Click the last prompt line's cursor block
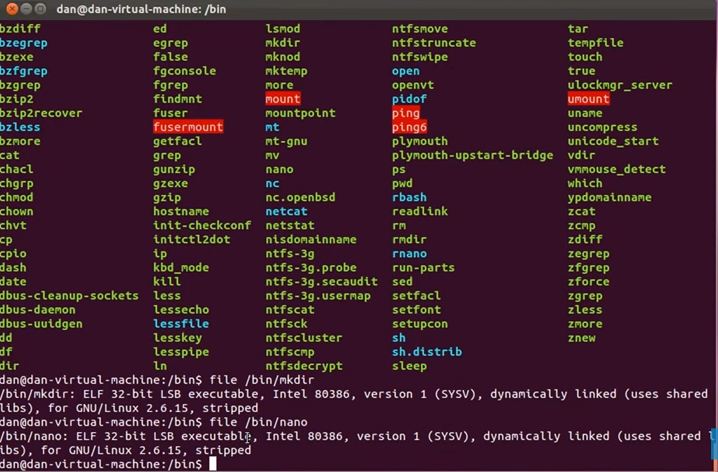The width and height of the screenshot is (718, 472). click(x=212, y=464)
